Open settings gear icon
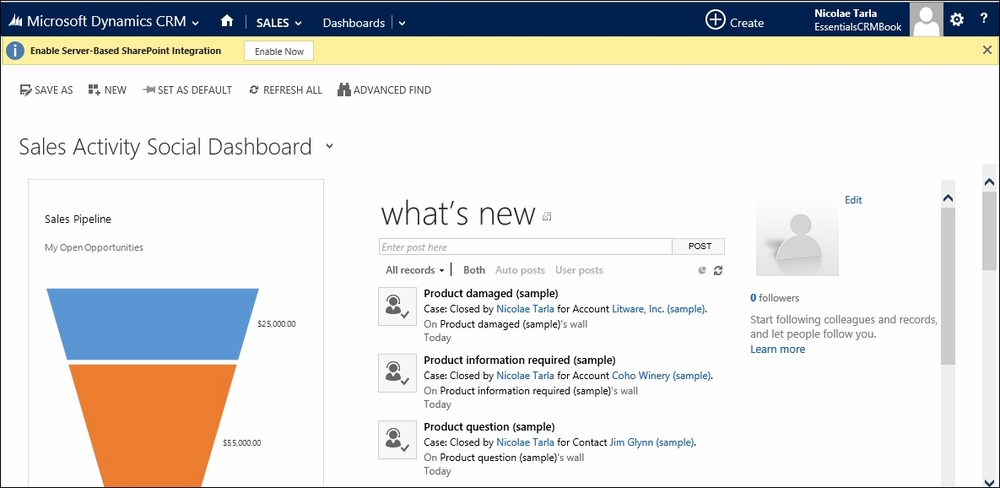This screenshot has width=1000, height=488. [957, 20]
